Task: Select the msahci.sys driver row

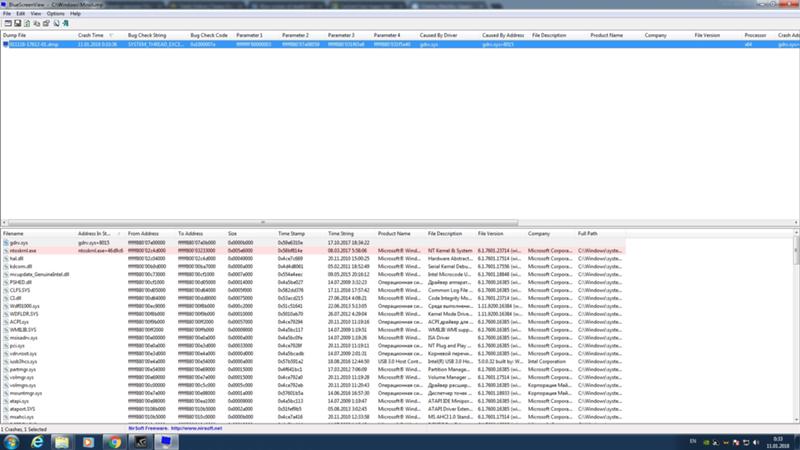Action: click(x=313, y=417)
